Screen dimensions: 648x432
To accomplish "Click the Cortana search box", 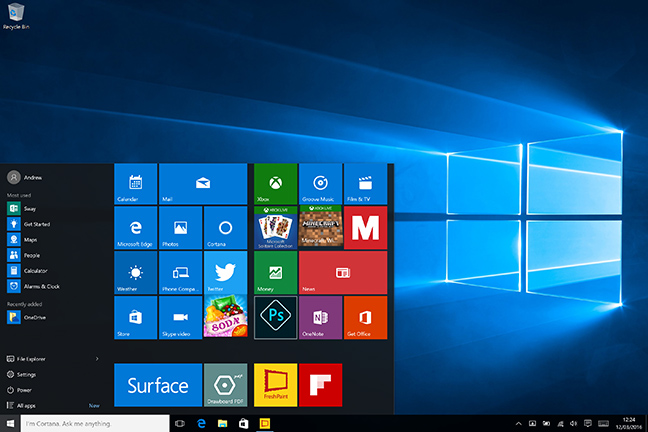I will coord(95,423).
